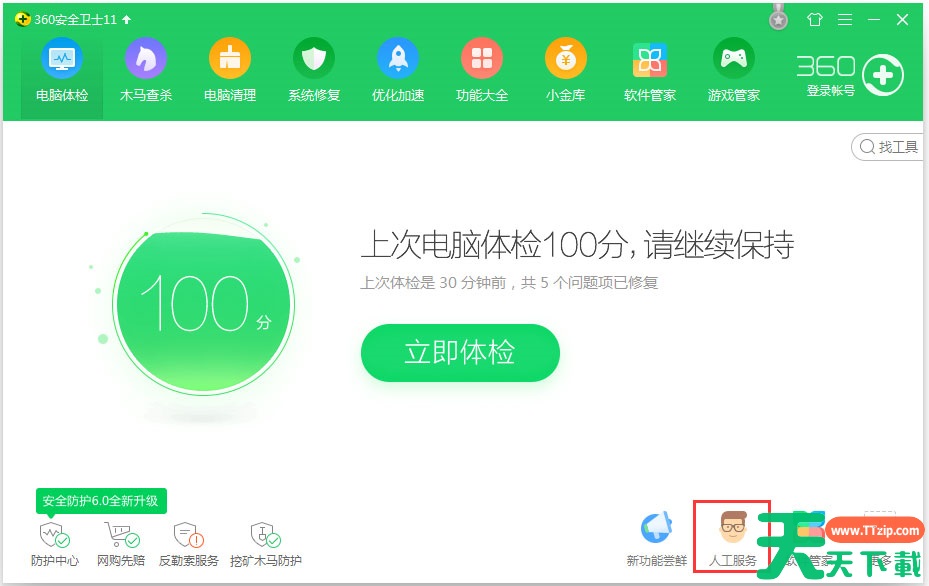Click the 上次电脑体检100分 headline text

coord(577,244)
